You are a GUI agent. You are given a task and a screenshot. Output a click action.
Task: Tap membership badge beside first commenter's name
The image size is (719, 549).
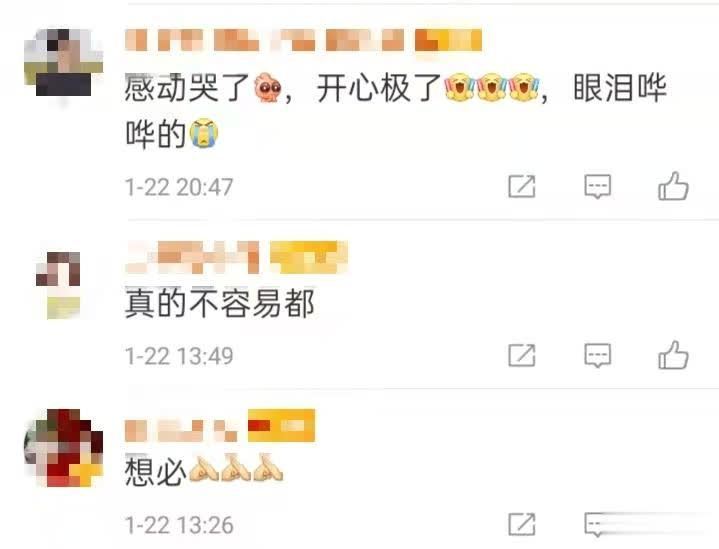(x=448, y=40)
